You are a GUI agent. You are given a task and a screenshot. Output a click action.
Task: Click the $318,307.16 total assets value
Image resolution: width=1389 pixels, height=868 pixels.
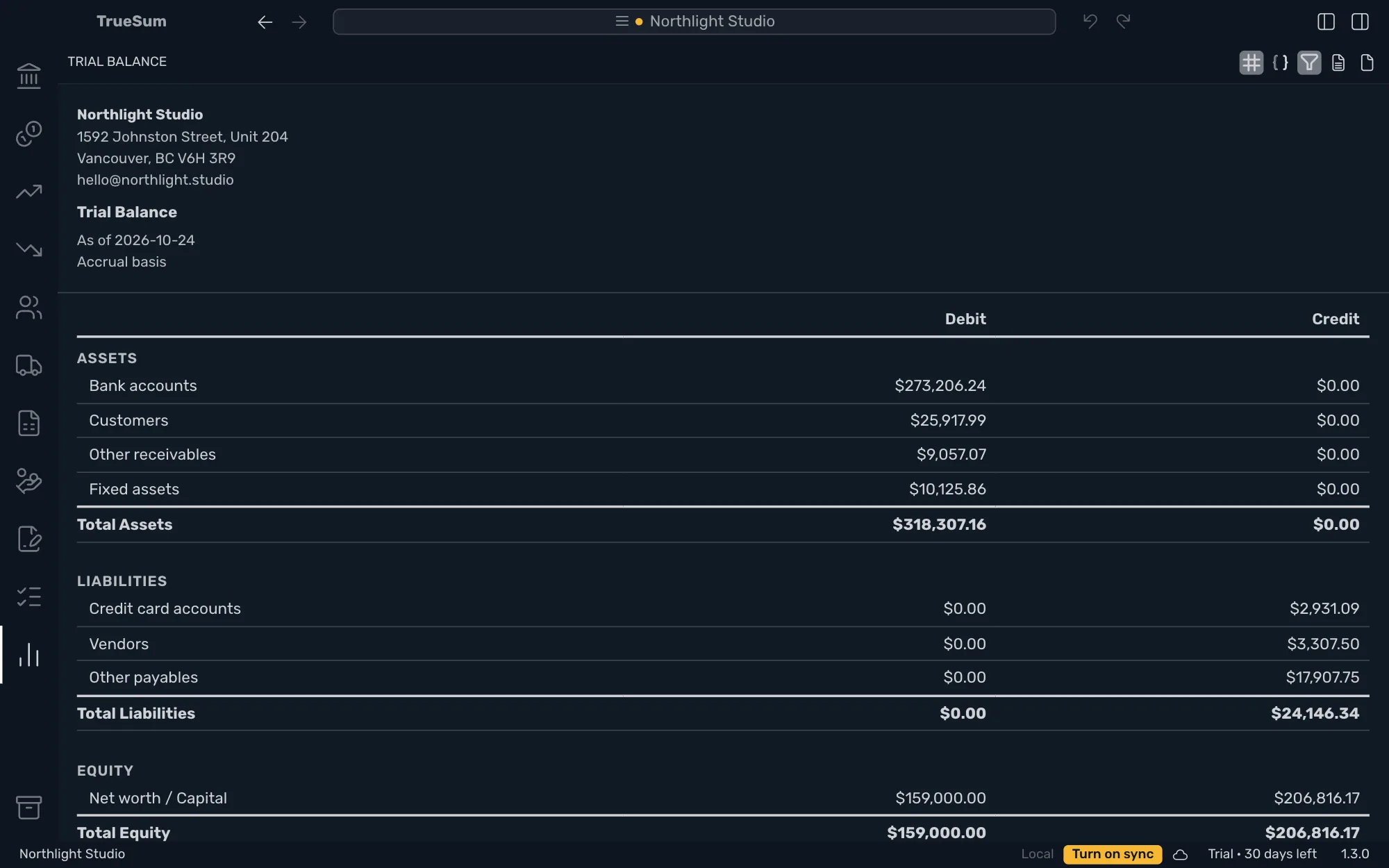coord(939,524)
